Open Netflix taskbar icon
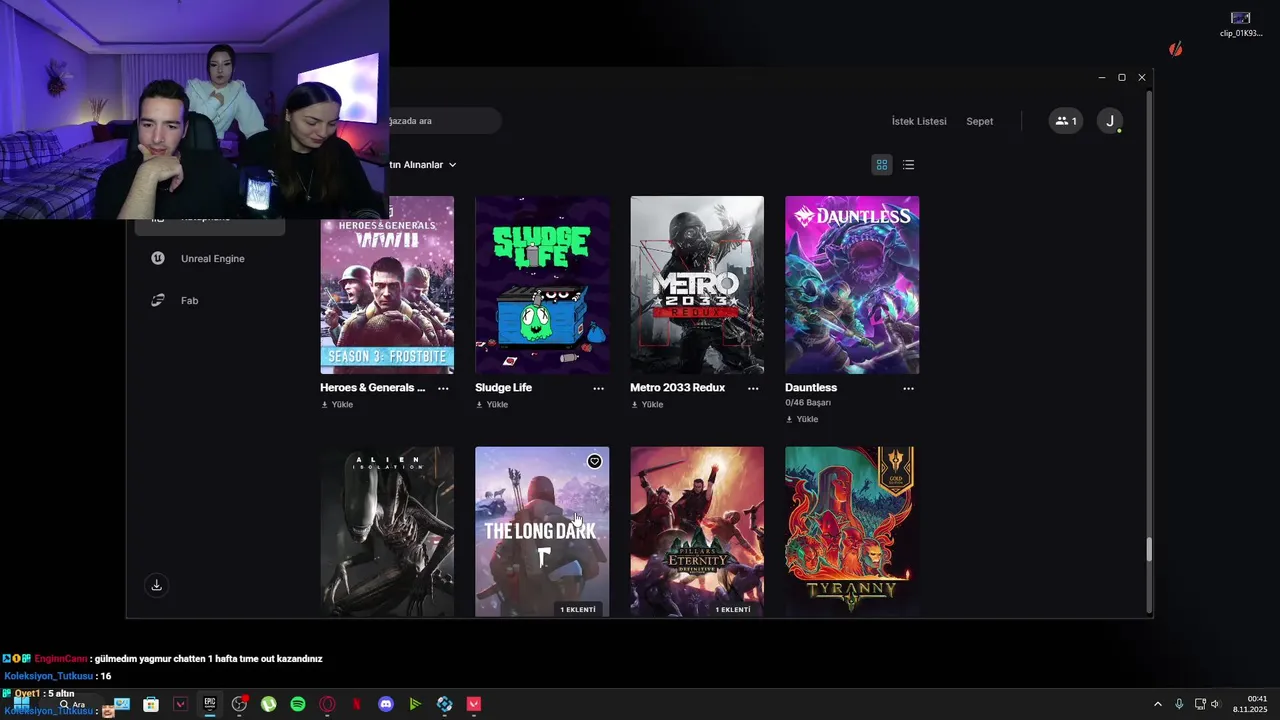Screen dimensions: 1280x720 pyautogui.click(x=357, y=704)
